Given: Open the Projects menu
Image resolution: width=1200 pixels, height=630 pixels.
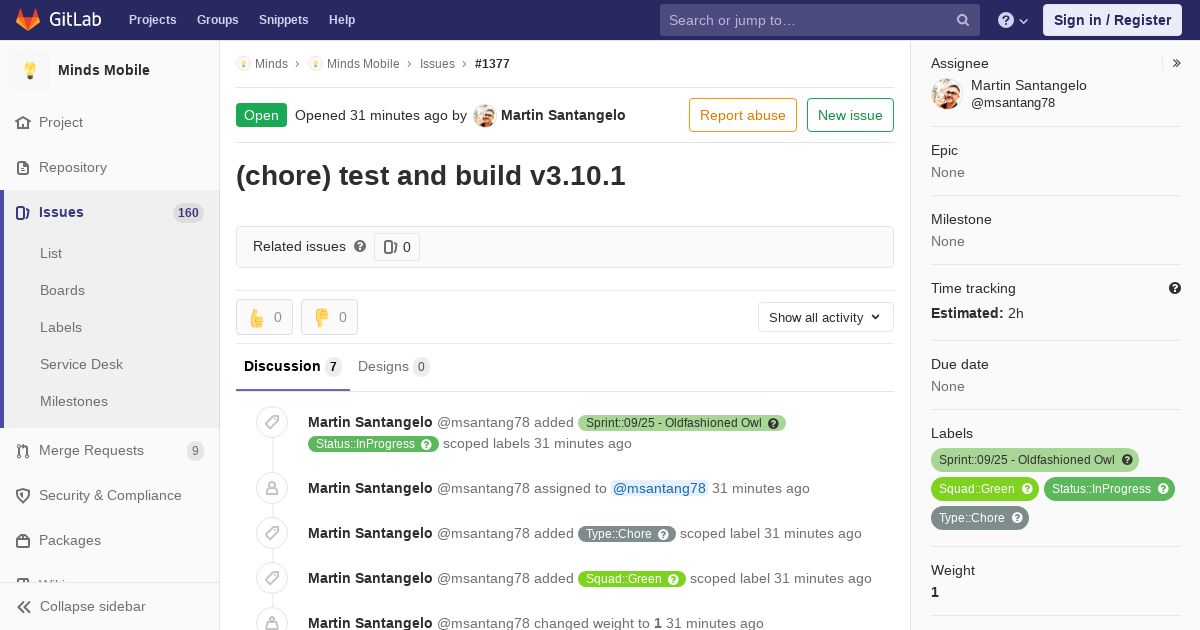Looking at the screenshot, I should click(x=152, y=20).
